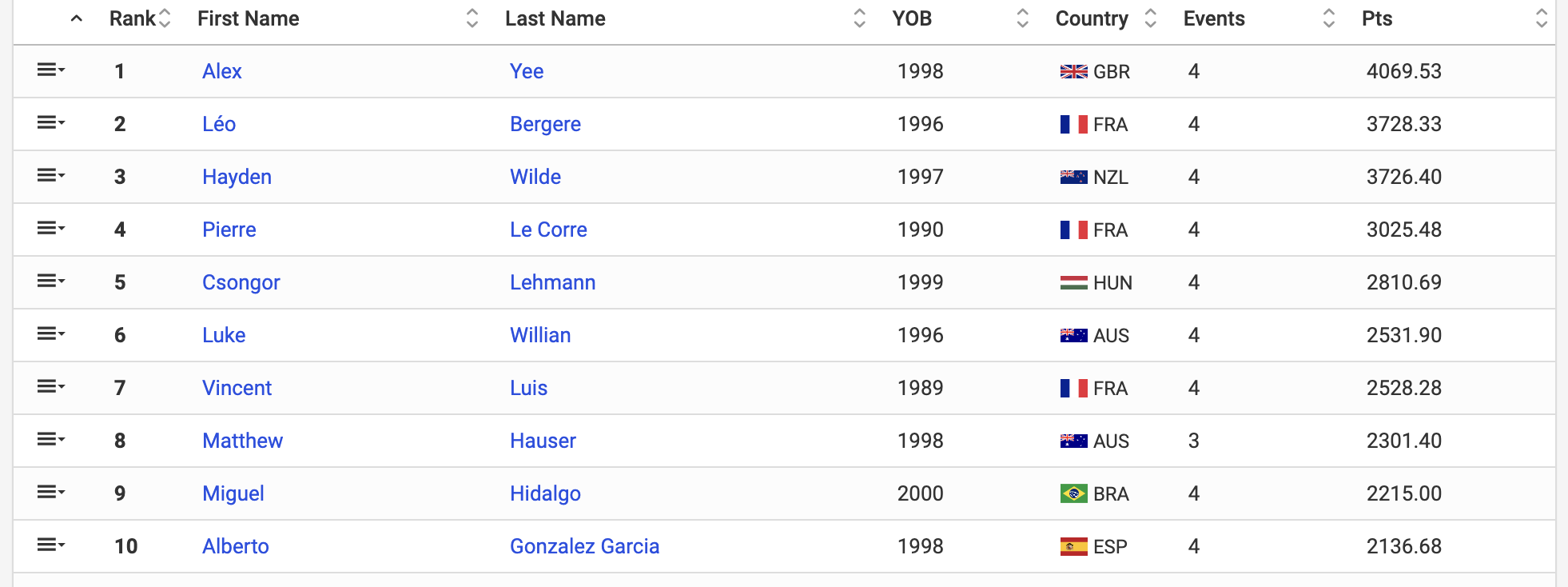Open row menu icon for Alex Yee
Viewport: 1568px width, 587px height.
point(51,70)
